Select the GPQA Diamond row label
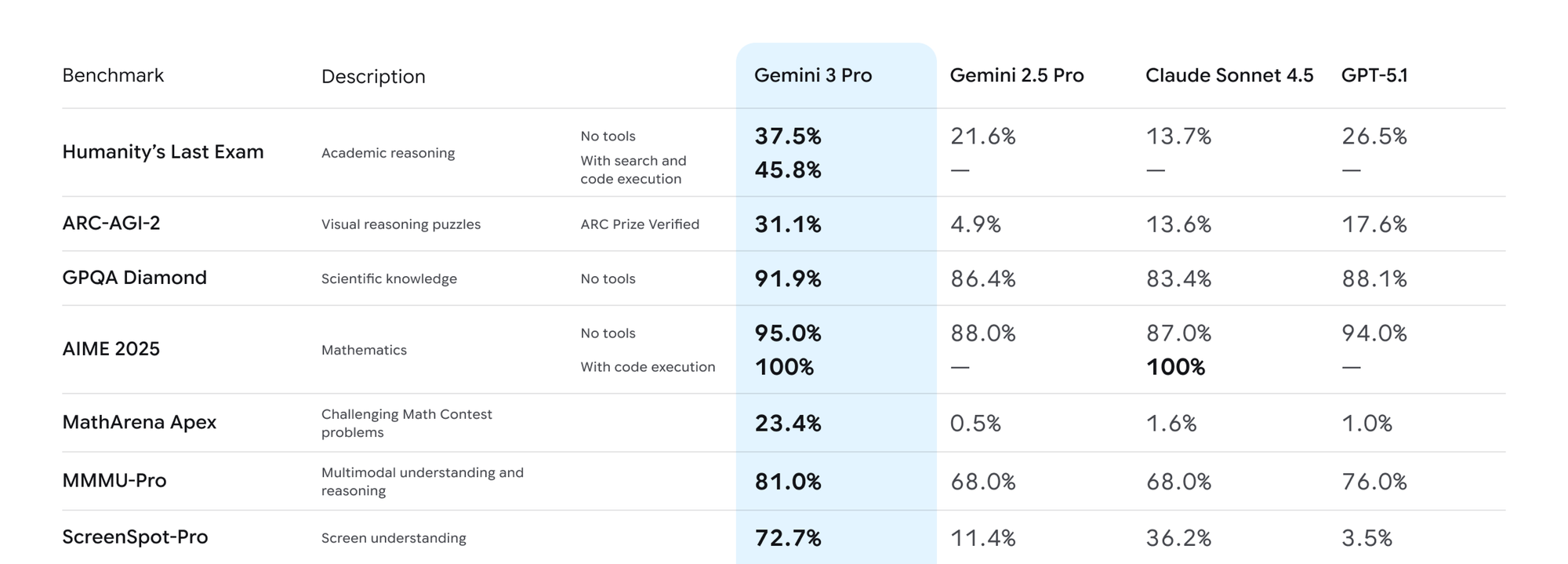Screen dimensions: 1568x564 (x=134, y=278)
